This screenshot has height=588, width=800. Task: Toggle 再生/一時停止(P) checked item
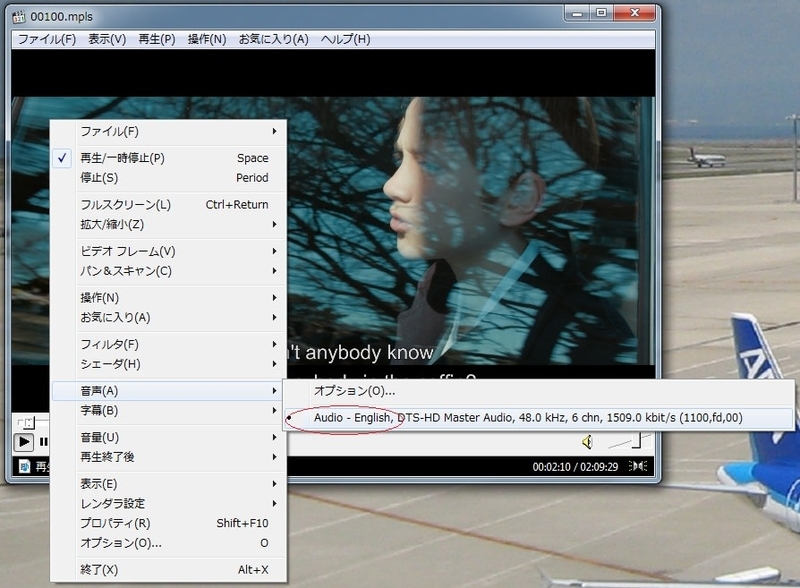point(168,158)
